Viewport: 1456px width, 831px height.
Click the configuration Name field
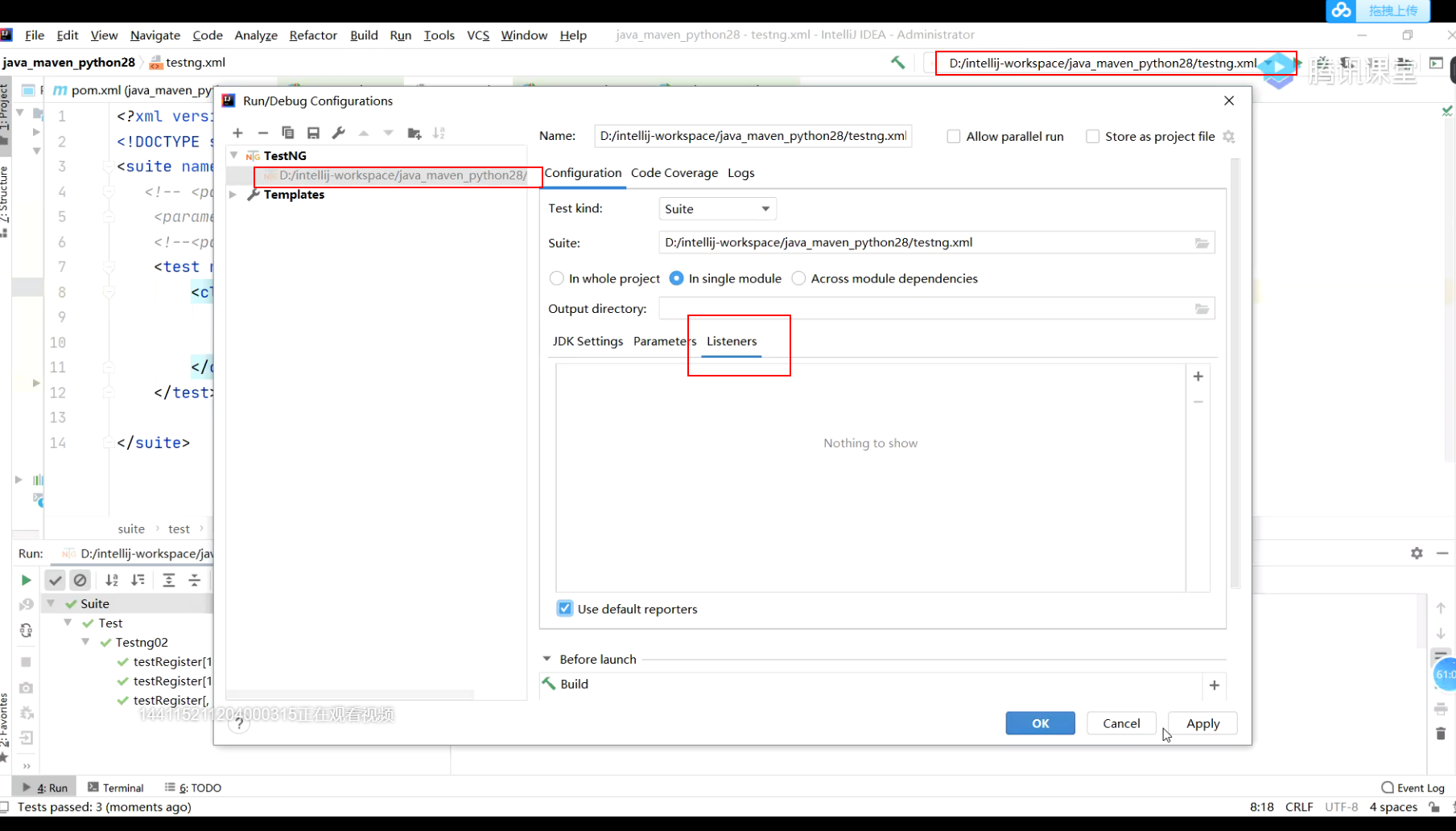pyautogui.click(x=753, y=136)
